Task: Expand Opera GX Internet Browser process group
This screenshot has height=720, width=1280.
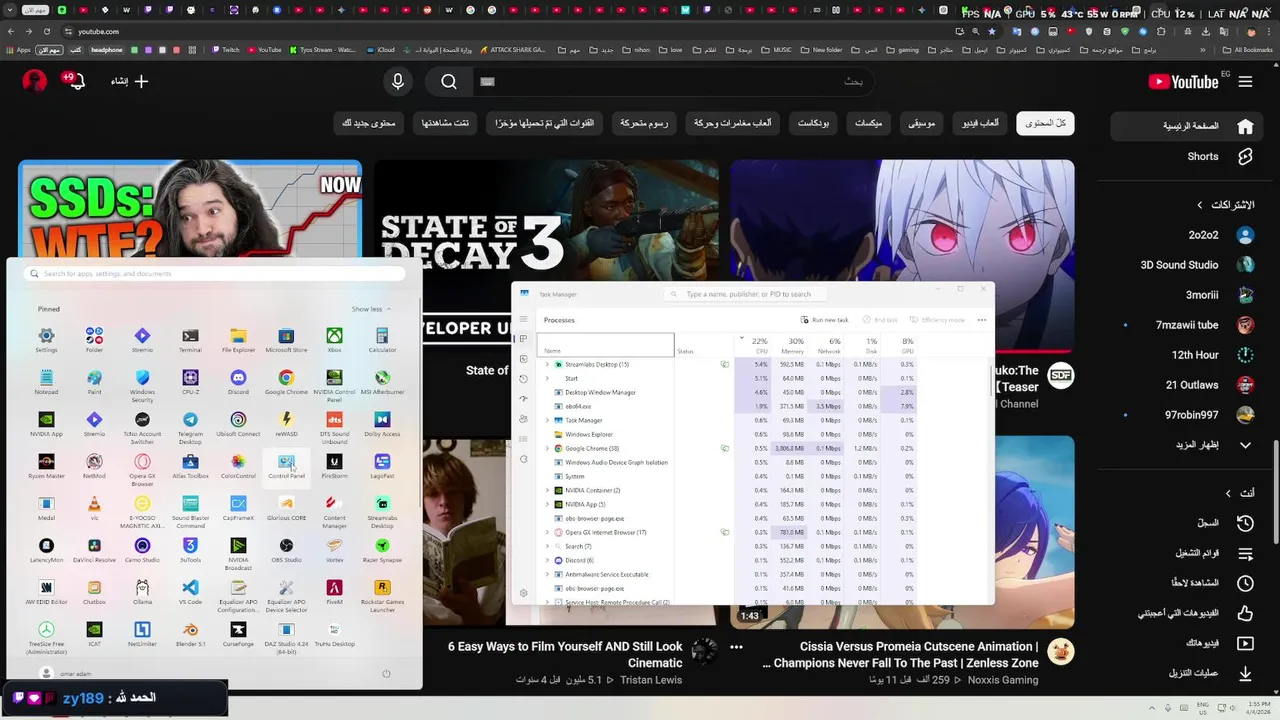Action: (x=547, y=532)
